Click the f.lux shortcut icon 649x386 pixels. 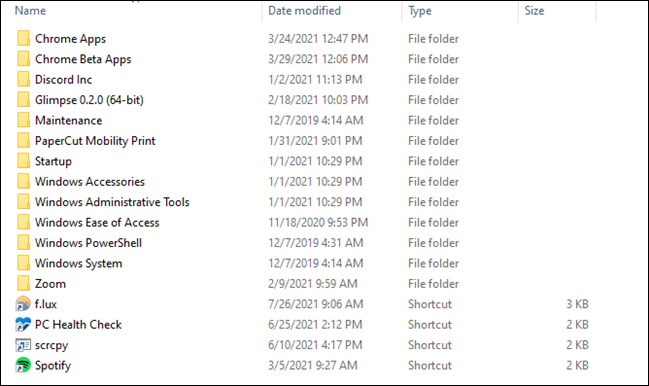pyautogui.click(x=23, y=304)
